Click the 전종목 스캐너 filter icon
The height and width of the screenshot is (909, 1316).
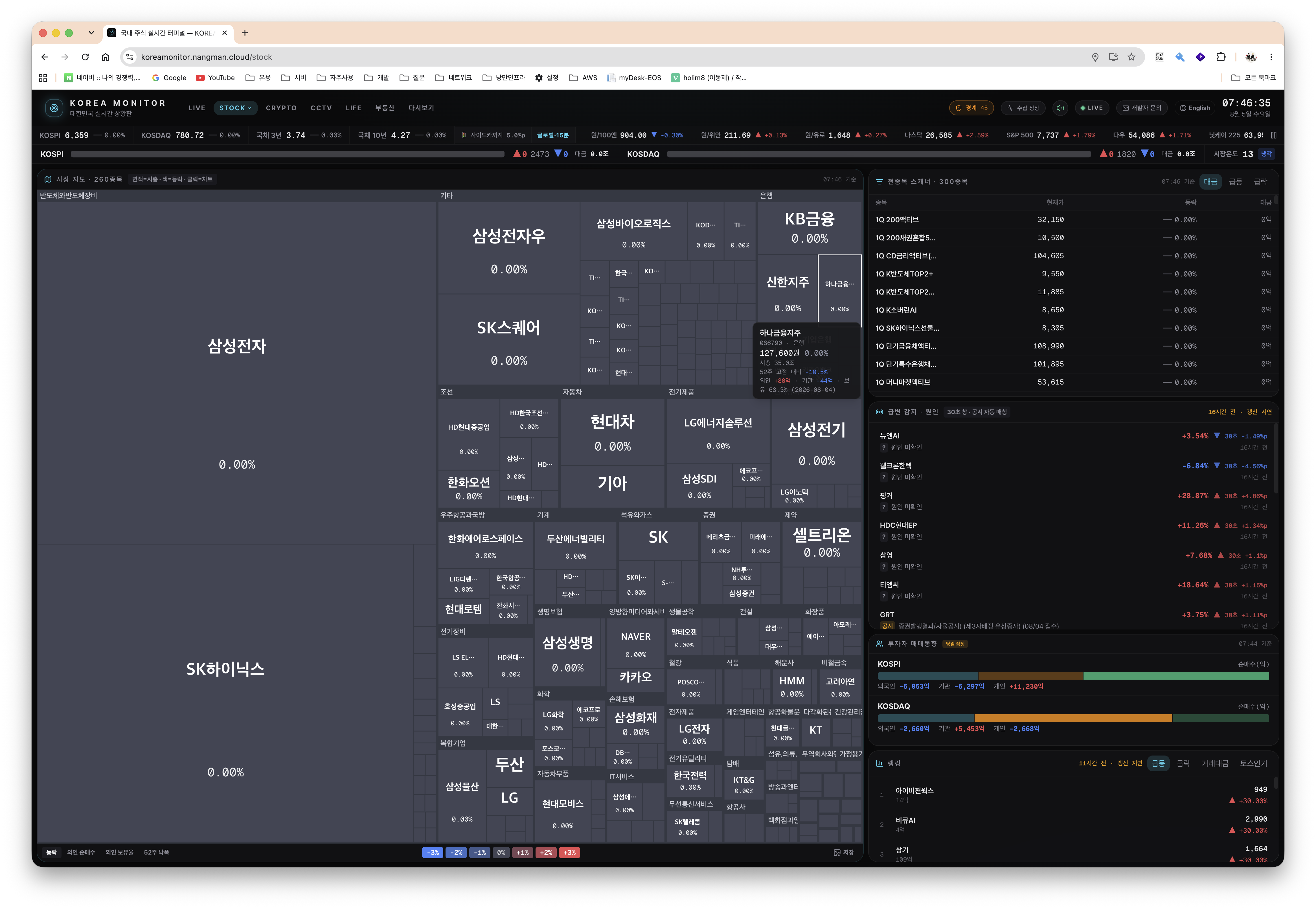879,182
